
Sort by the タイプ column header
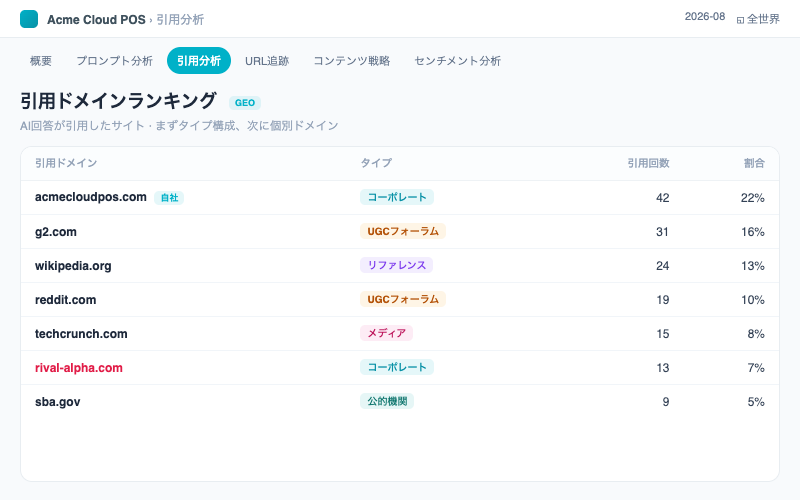[x=376, y=163]
